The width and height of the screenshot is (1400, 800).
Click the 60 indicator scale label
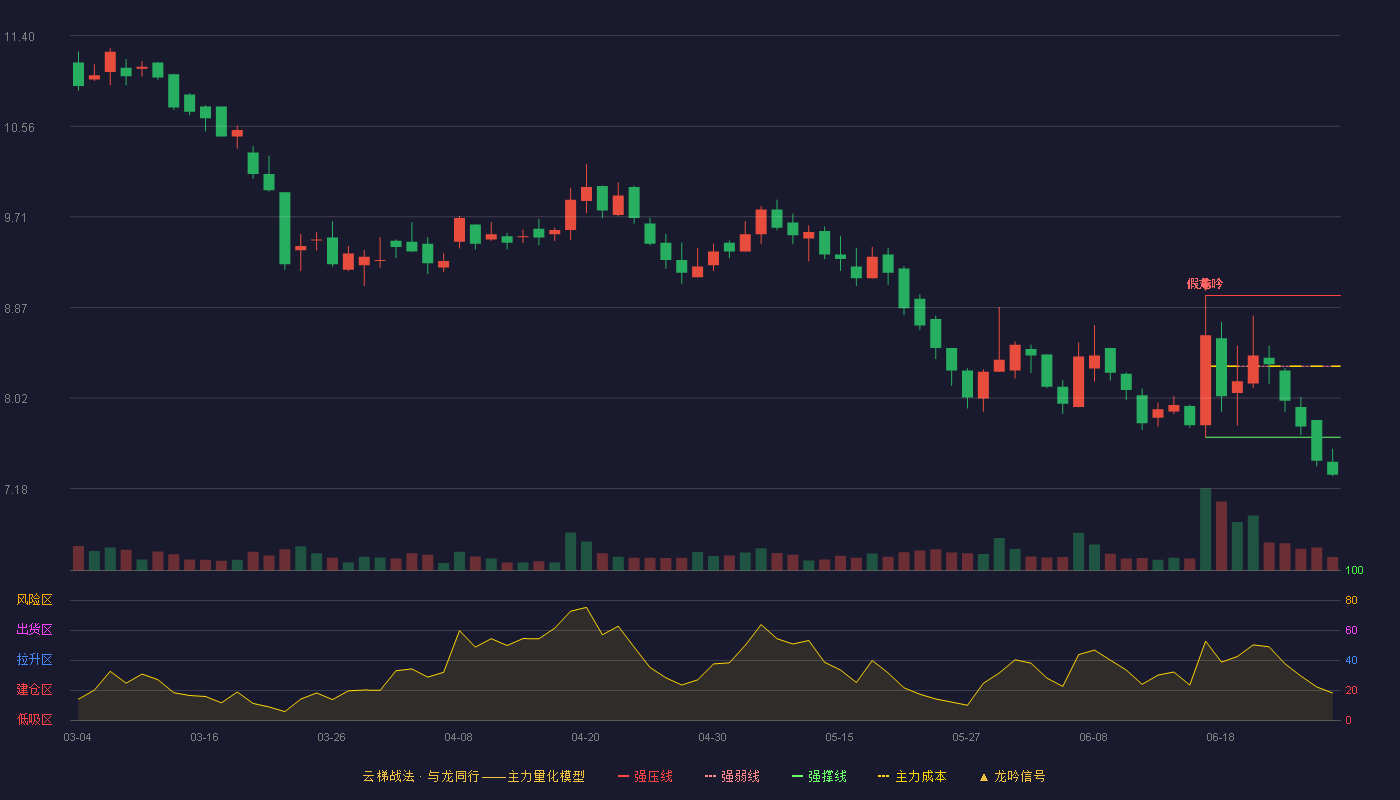tap(1351, 630)
